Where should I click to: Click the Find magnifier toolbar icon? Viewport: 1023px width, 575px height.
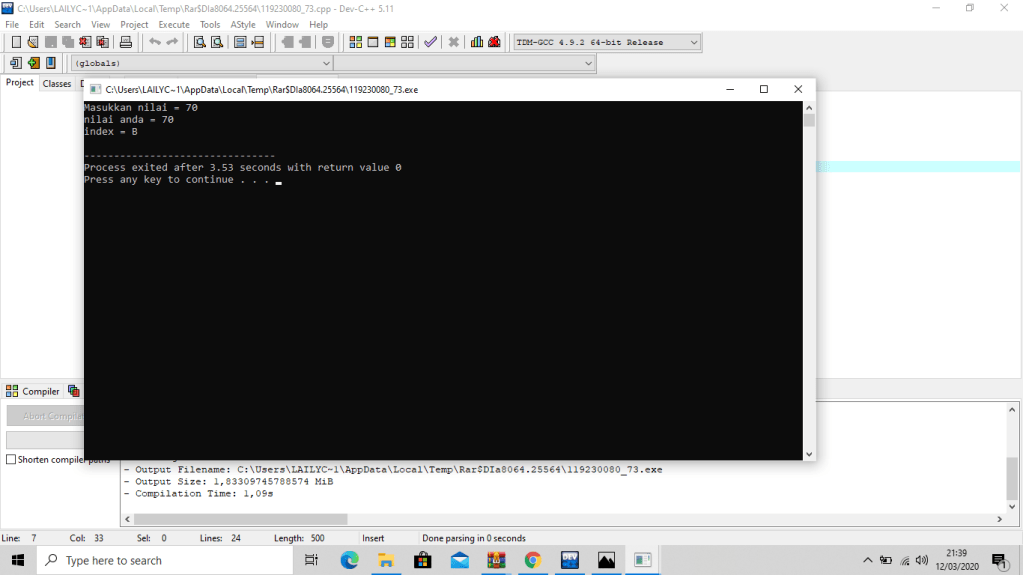pos(200,42)
